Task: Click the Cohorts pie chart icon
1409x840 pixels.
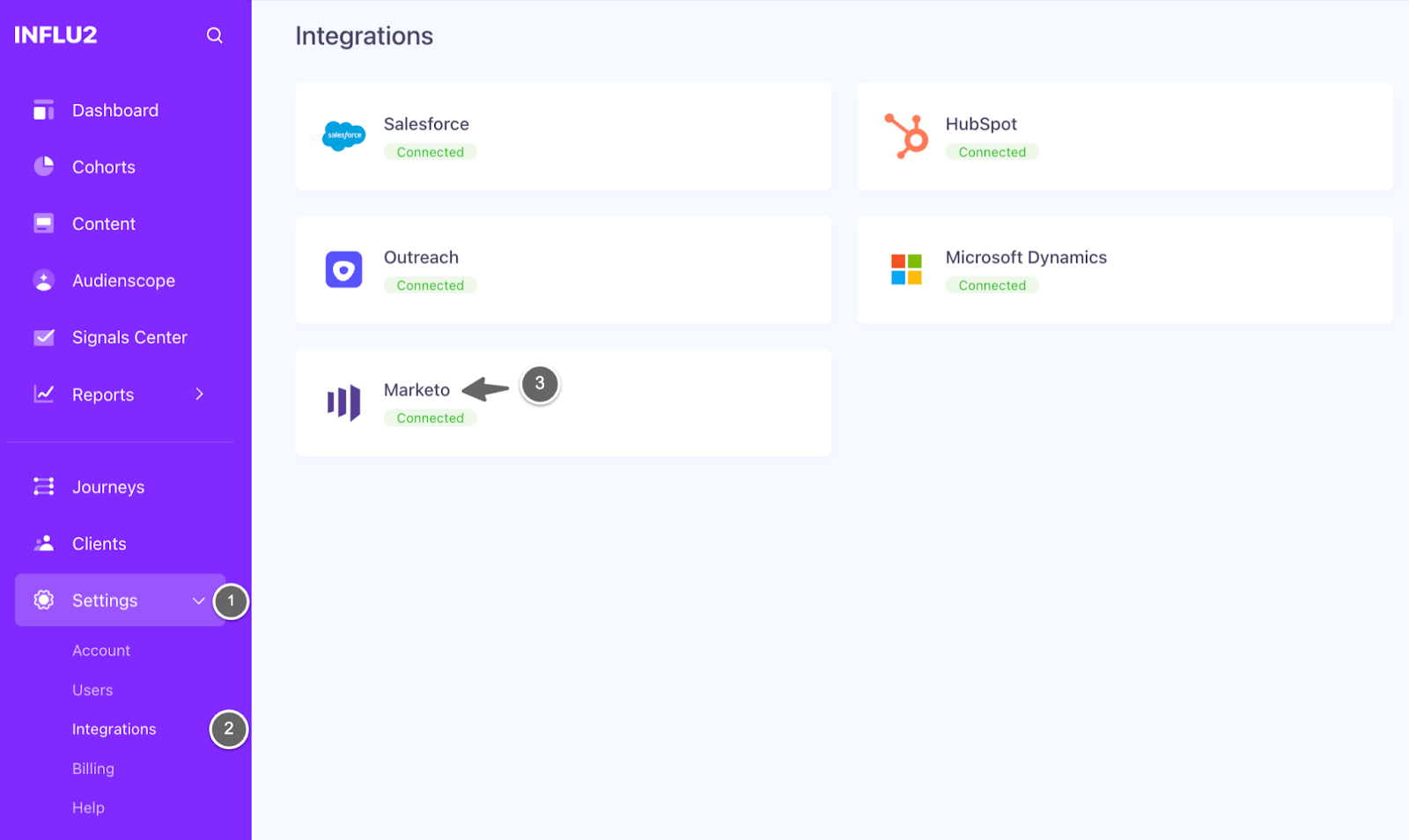Action: pyautogui.click(x=43, y=166)
